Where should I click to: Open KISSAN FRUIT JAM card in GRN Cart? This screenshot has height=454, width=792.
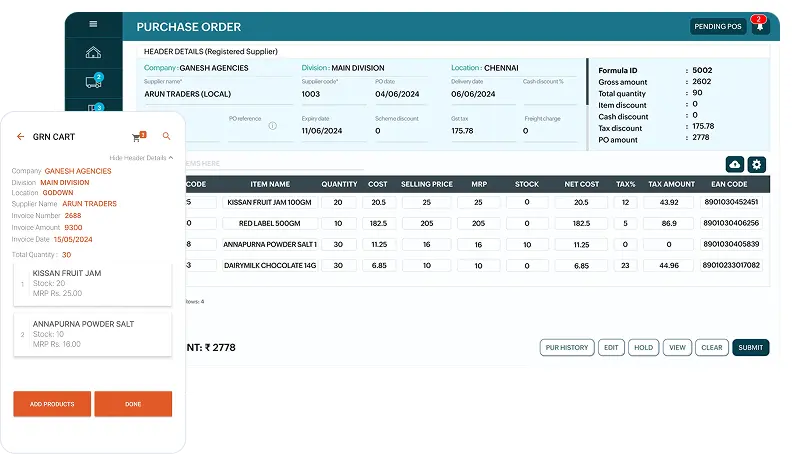[92, 284]
